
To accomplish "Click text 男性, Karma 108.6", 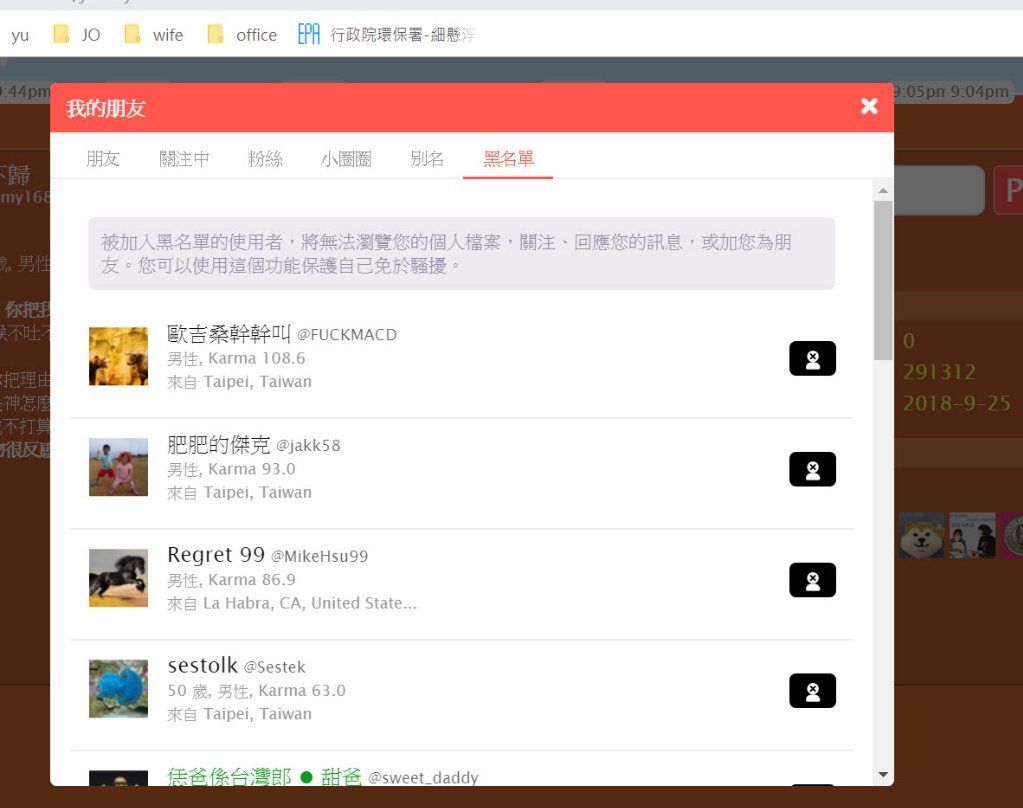I will [236, 358].
